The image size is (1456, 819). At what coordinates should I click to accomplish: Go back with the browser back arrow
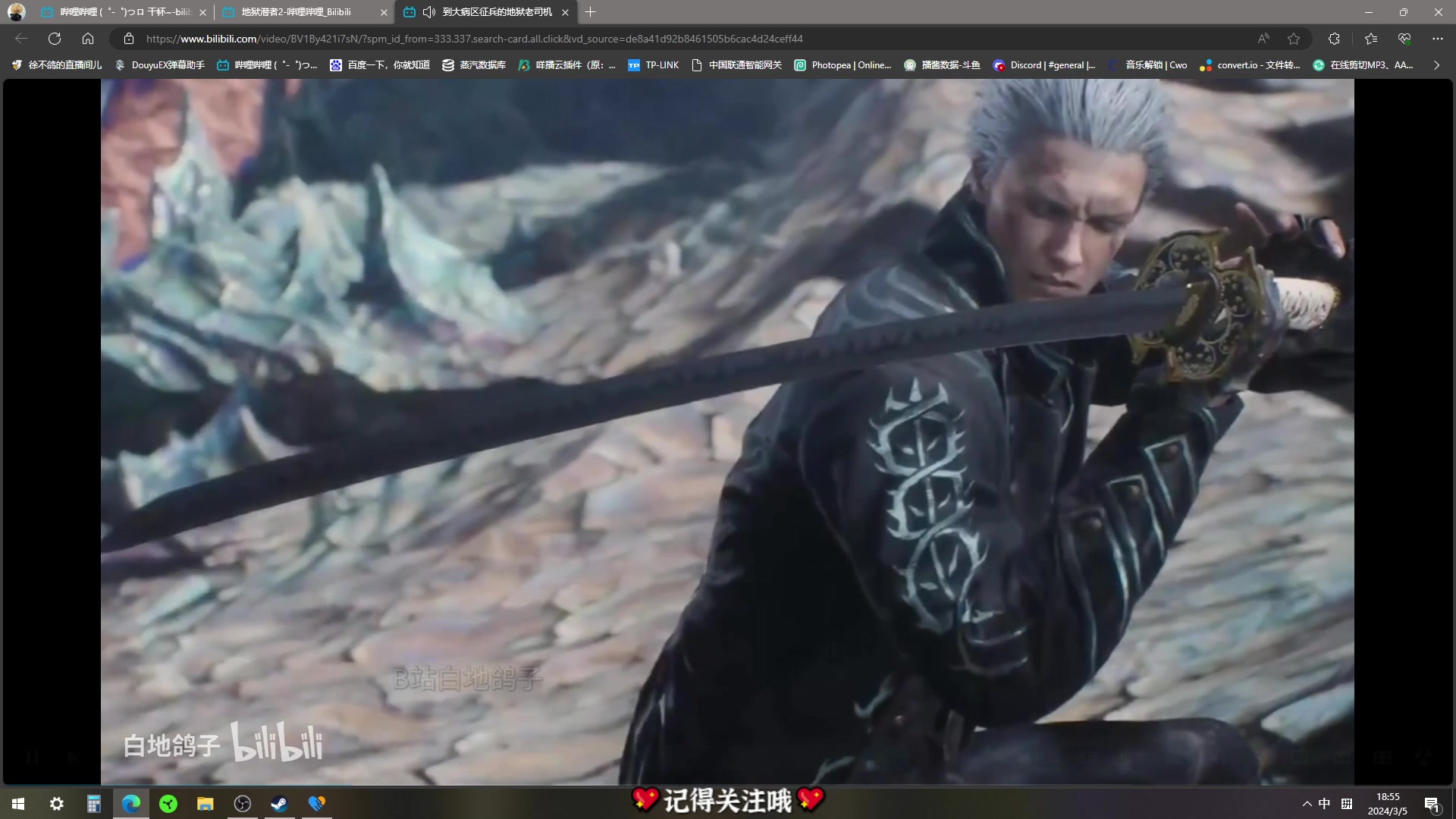(21, 39)
